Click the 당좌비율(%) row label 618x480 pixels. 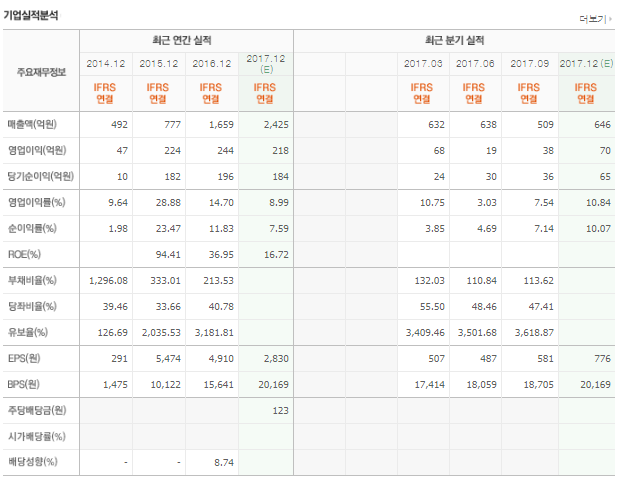coord(32,307)
